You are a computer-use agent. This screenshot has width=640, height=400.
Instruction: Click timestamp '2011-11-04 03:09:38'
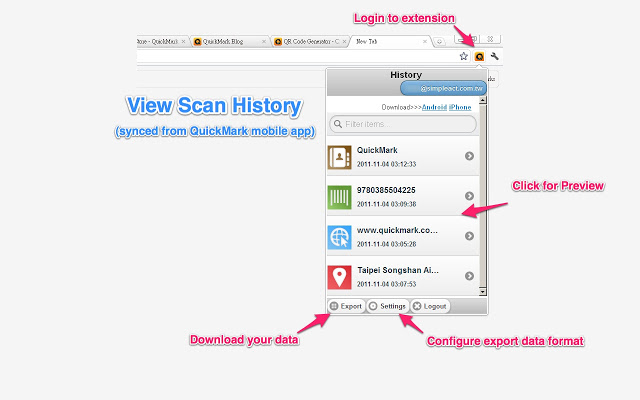coord(387,204)
